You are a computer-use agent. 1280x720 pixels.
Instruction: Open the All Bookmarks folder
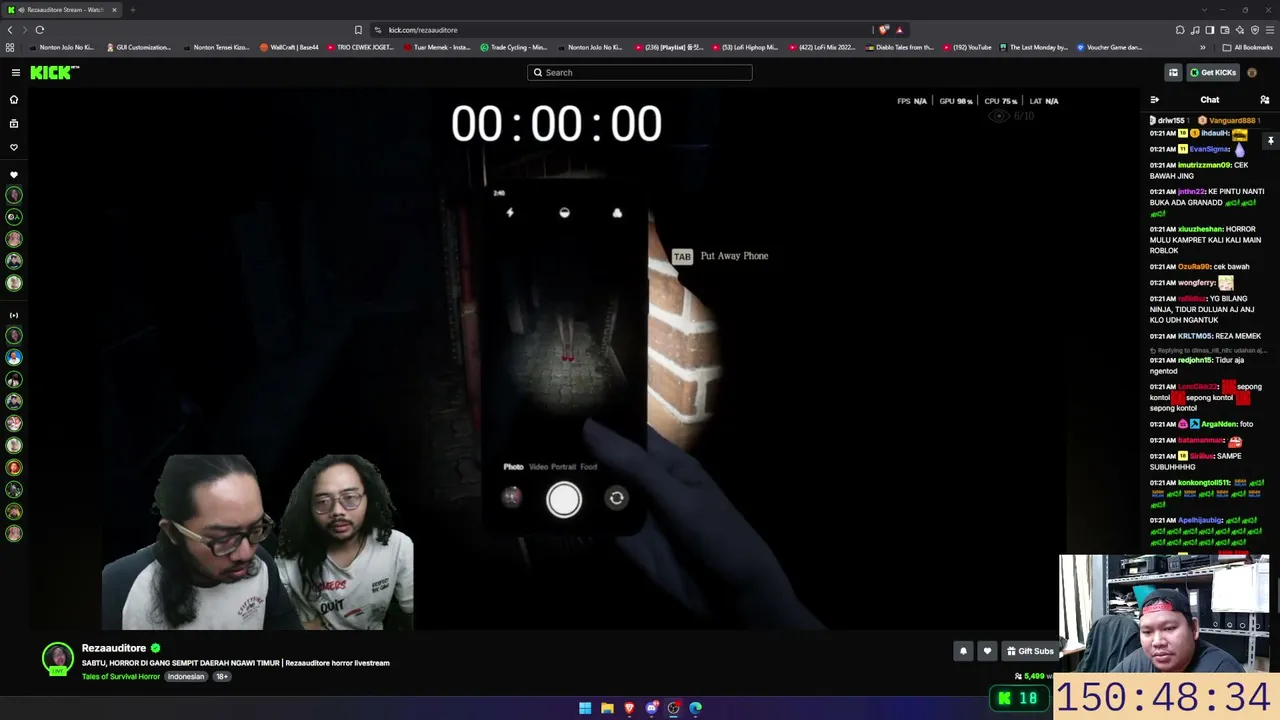point(1247,47)
